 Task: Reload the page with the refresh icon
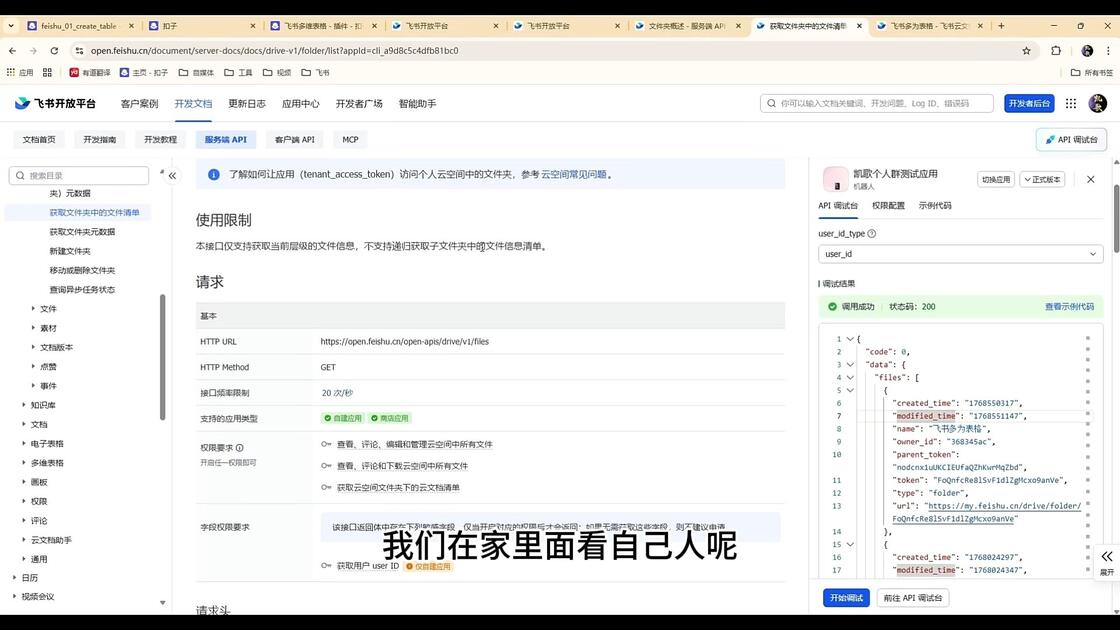tap(54, 51)
